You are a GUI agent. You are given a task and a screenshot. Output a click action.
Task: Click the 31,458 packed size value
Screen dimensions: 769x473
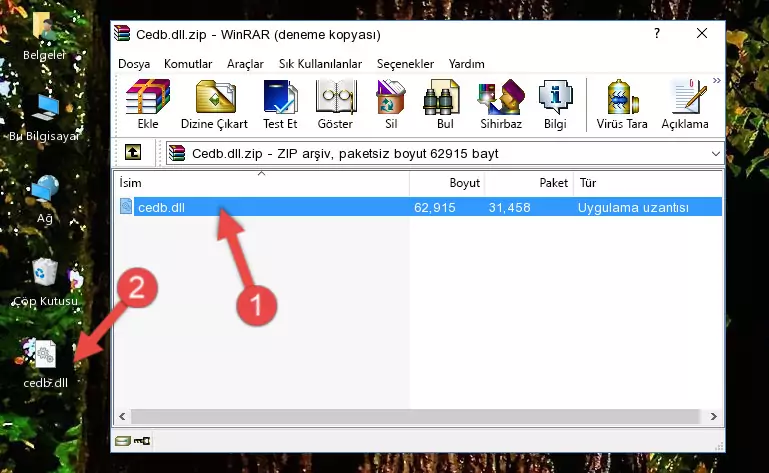509,208
